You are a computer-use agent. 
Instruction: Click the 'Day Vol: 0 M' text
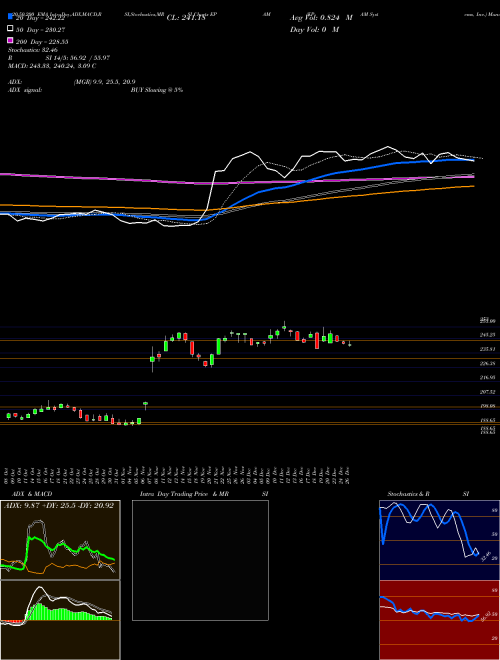314,29
